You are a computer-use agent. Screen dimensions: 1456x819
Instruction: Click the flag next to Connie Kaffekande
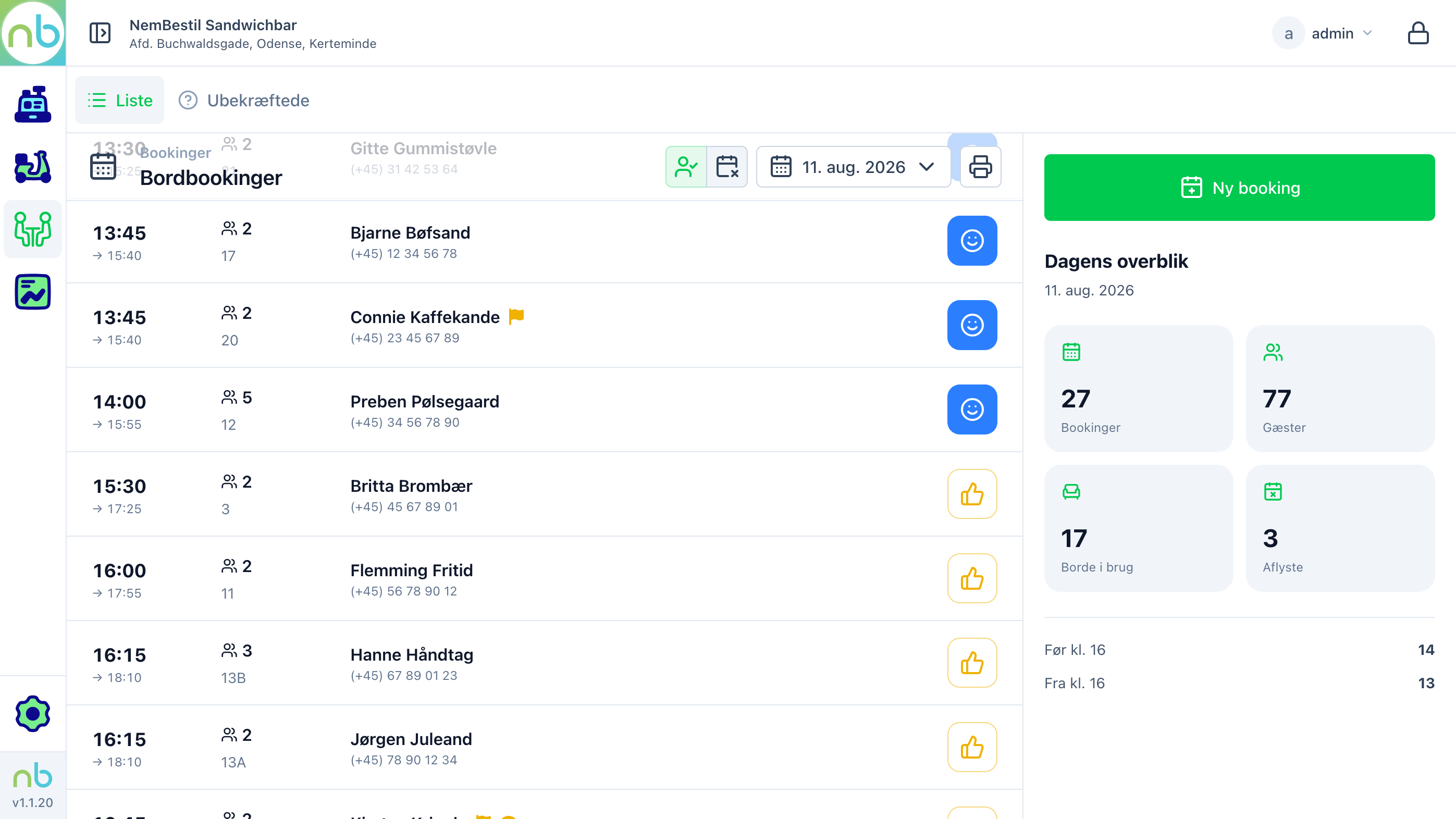click(x=516, y=317)
